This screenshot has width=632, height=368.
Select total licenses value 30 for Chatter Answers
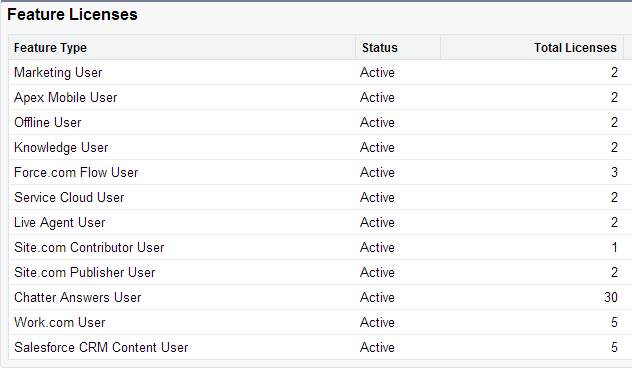pyautogui.click(x=611, y=297)
